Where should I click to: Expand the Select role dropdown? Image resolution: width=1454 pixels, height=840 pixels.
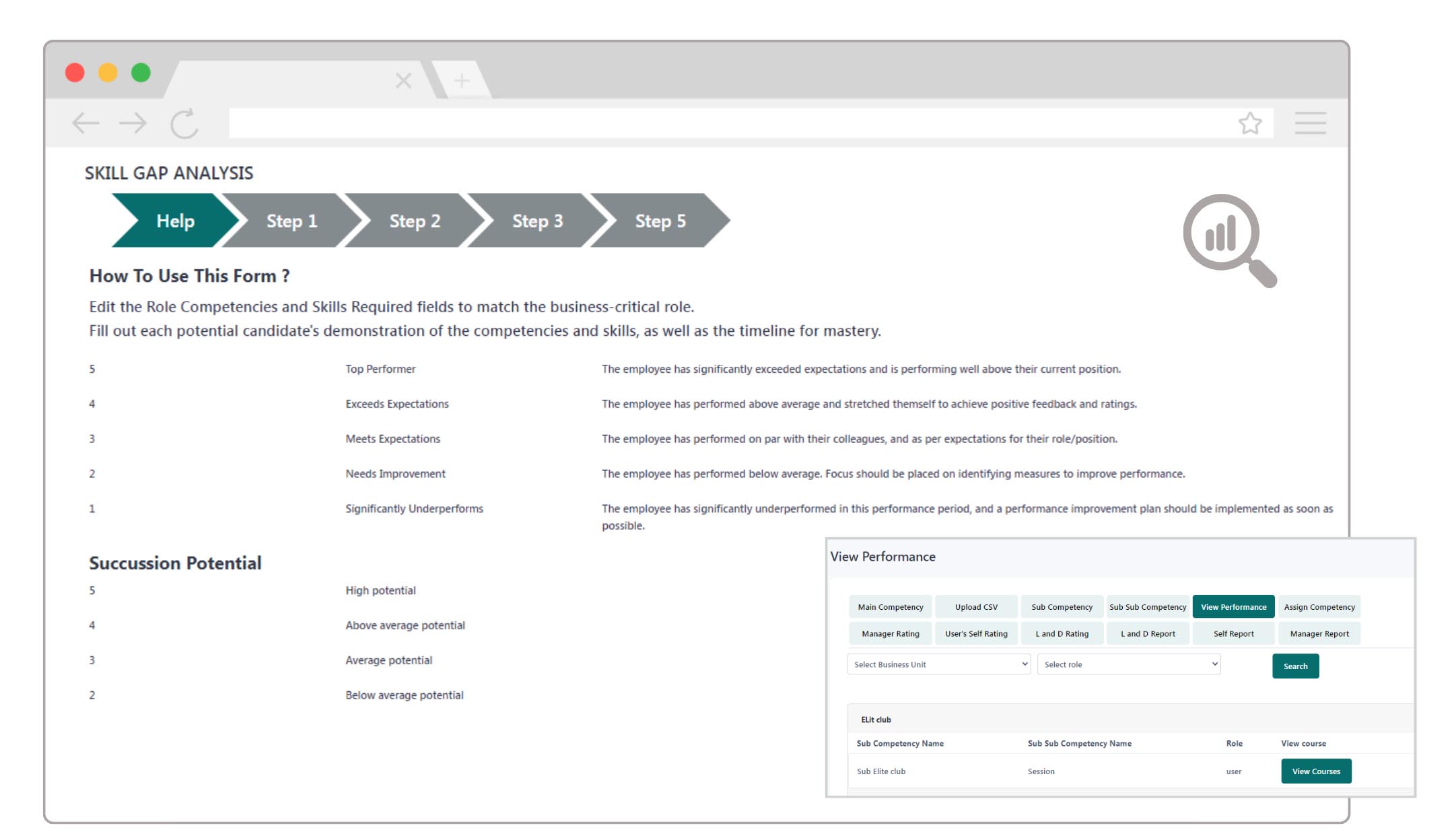[x=1129, y=664]
